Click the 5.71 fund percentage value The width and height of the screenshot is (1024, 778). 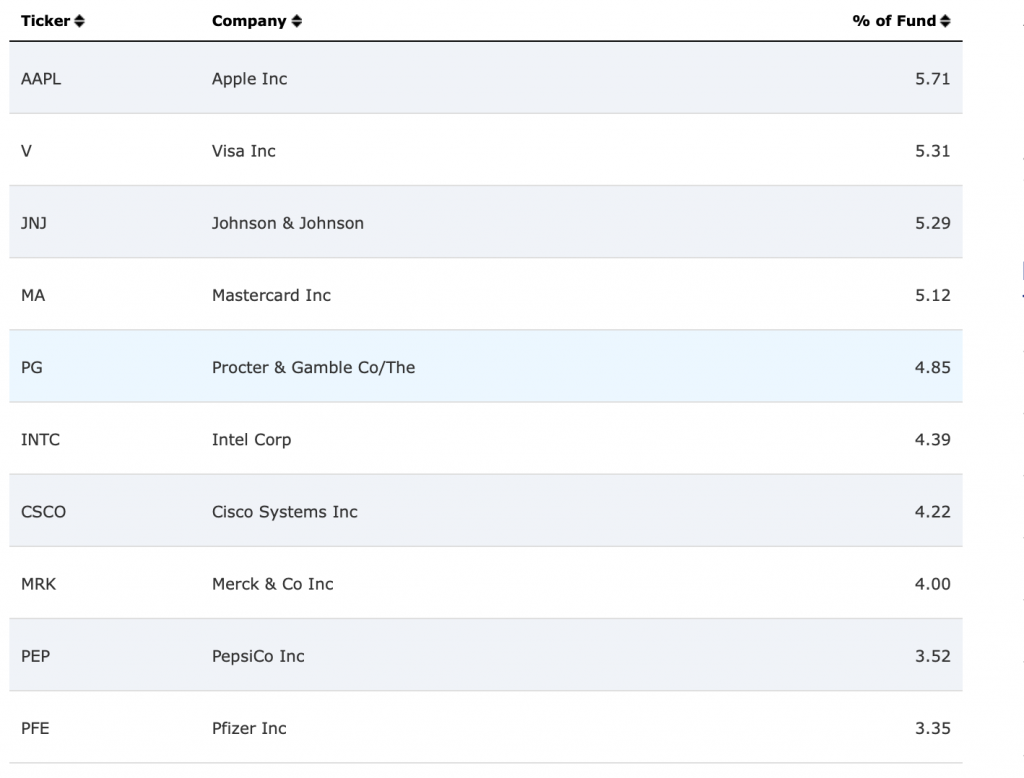[933, 79]
